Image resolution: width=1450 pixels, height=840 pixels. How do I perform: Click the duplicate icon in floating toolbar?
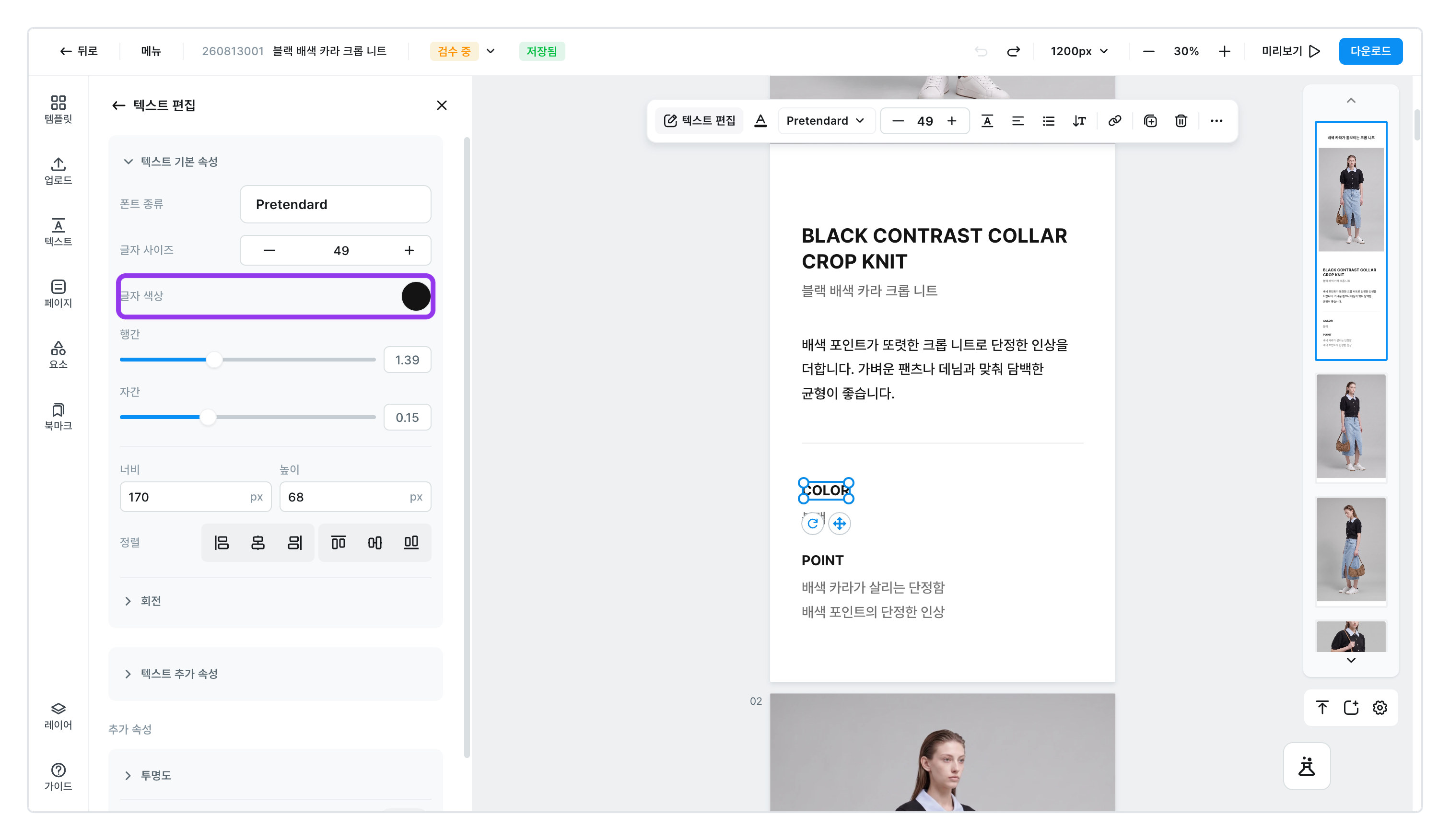(x=1150, y=121)
